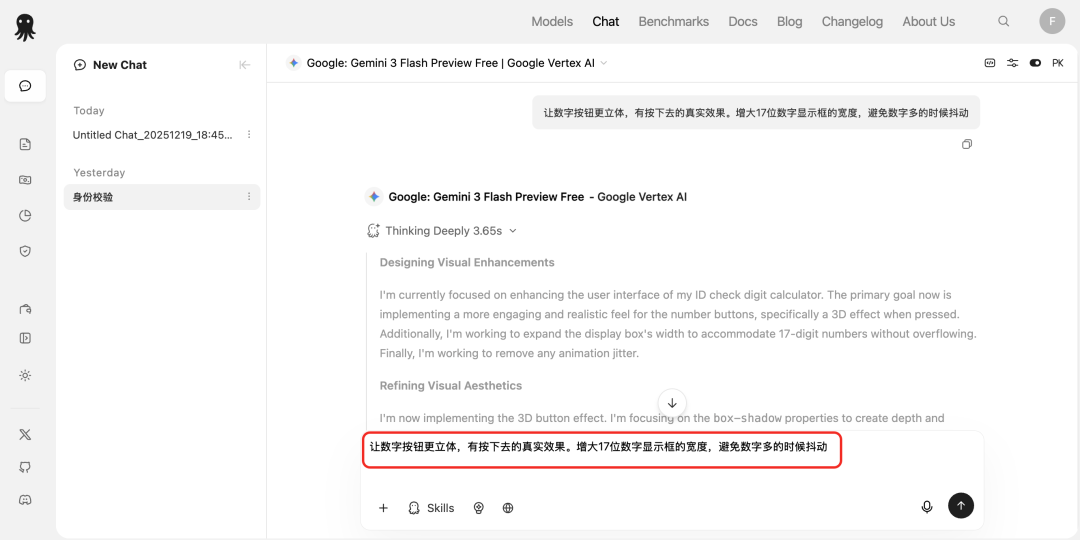Toggle the sun theme icon
Screen dimensions: 1080x540
click(25, 375)
